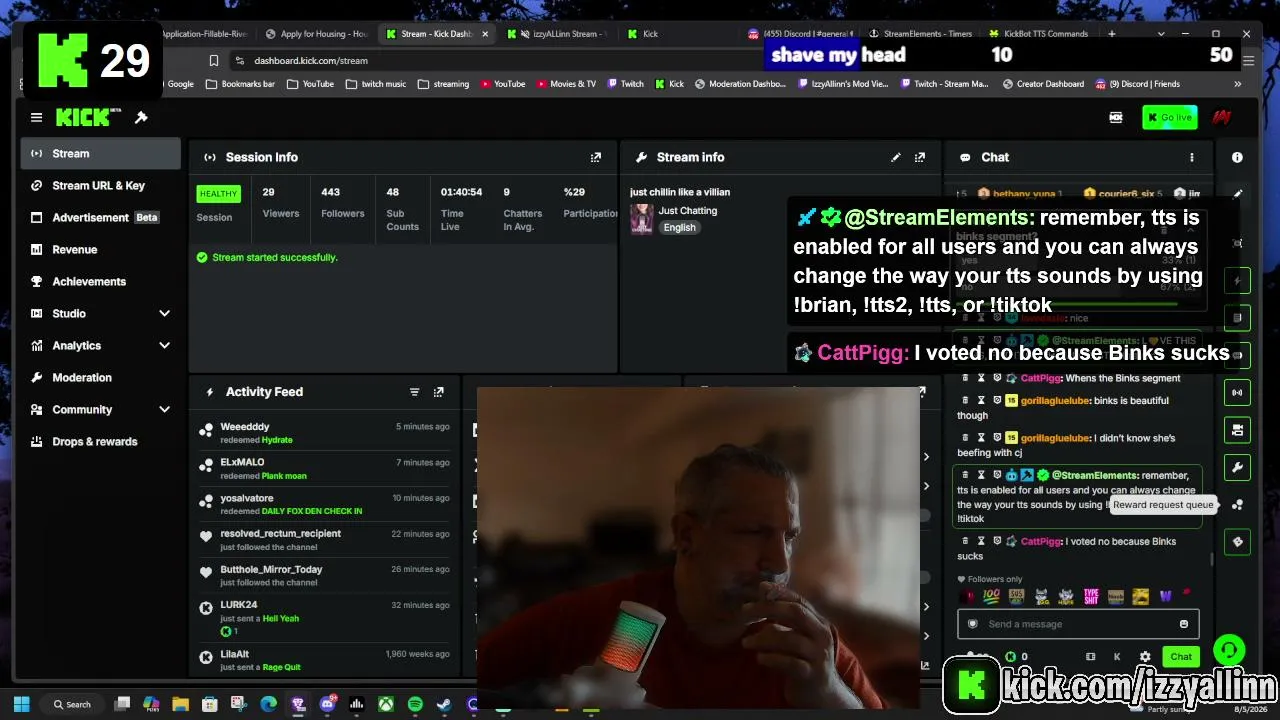
Task: Click the HEALTHY session status badge
Action: 218,194
